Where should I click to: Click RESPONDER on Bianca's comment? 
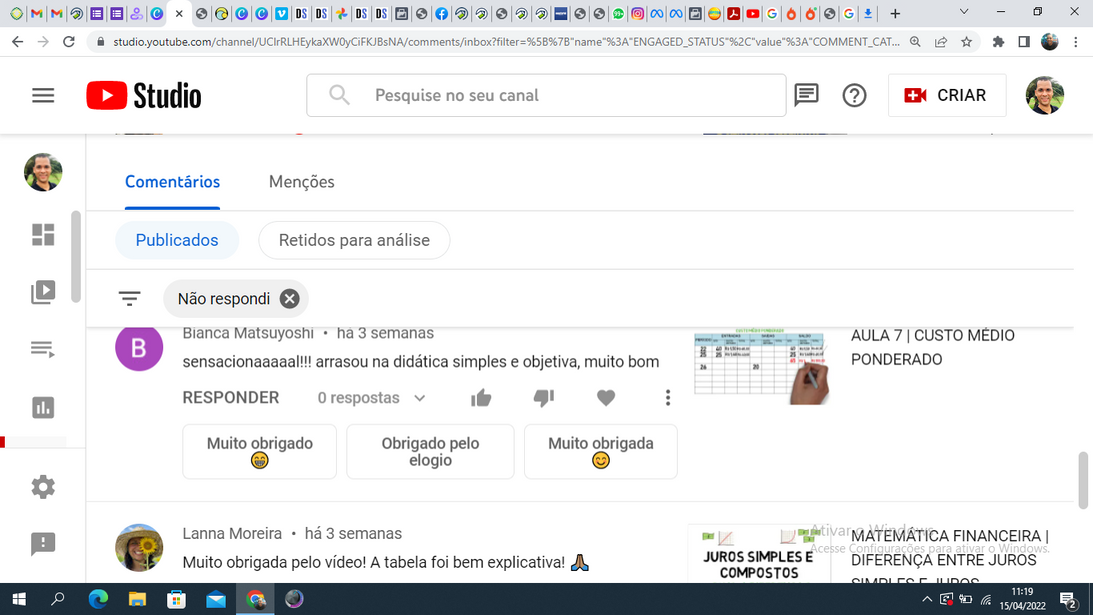231,398
